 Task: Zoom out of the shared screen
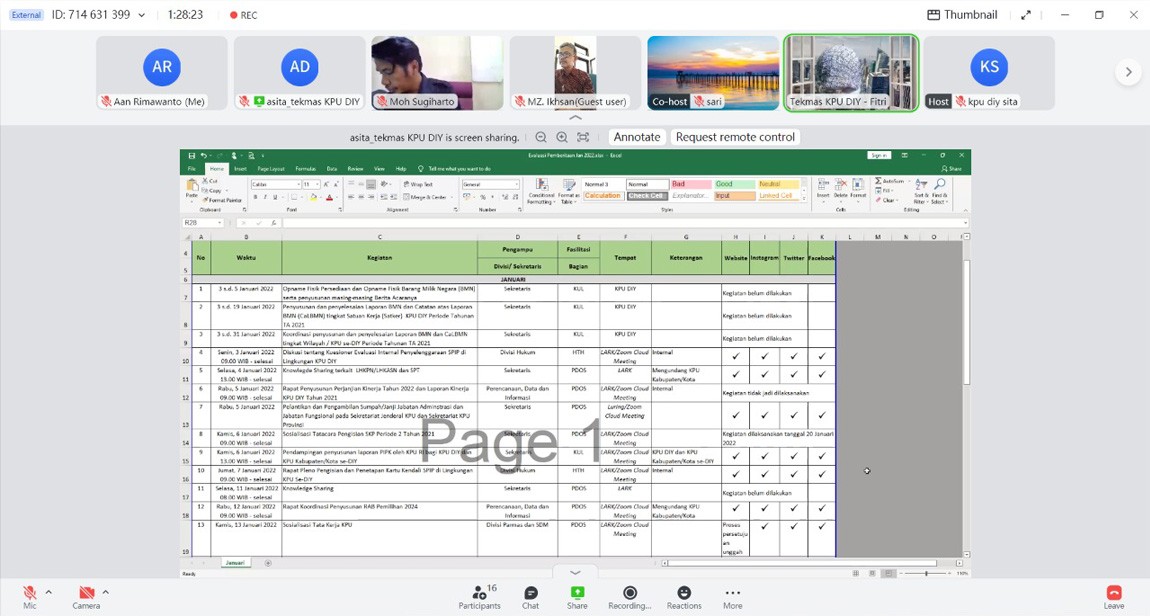coord(541,137)
